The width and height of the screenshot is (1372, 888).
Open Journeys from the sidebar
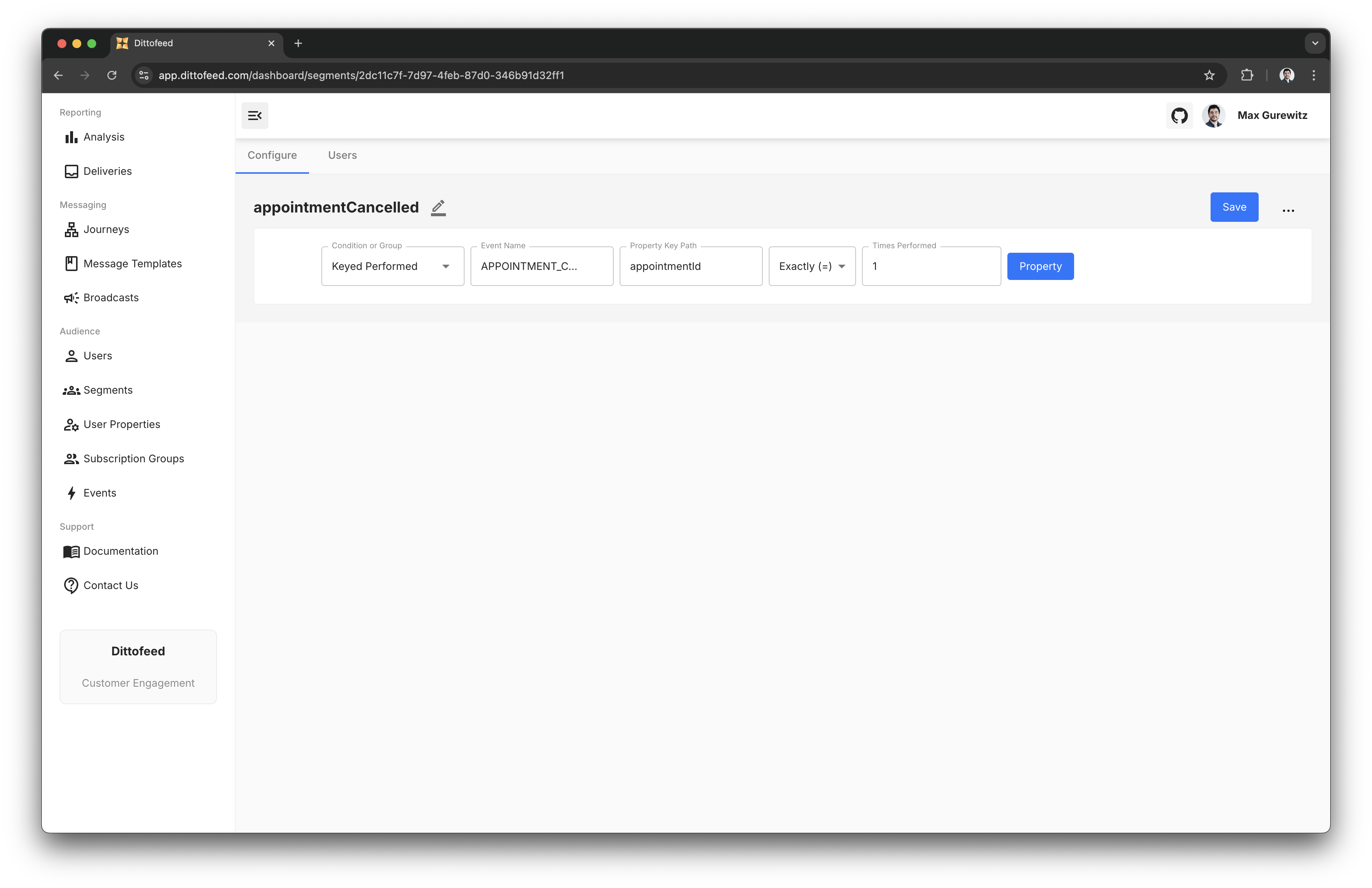pyautogui.click(x=106, y=229)
